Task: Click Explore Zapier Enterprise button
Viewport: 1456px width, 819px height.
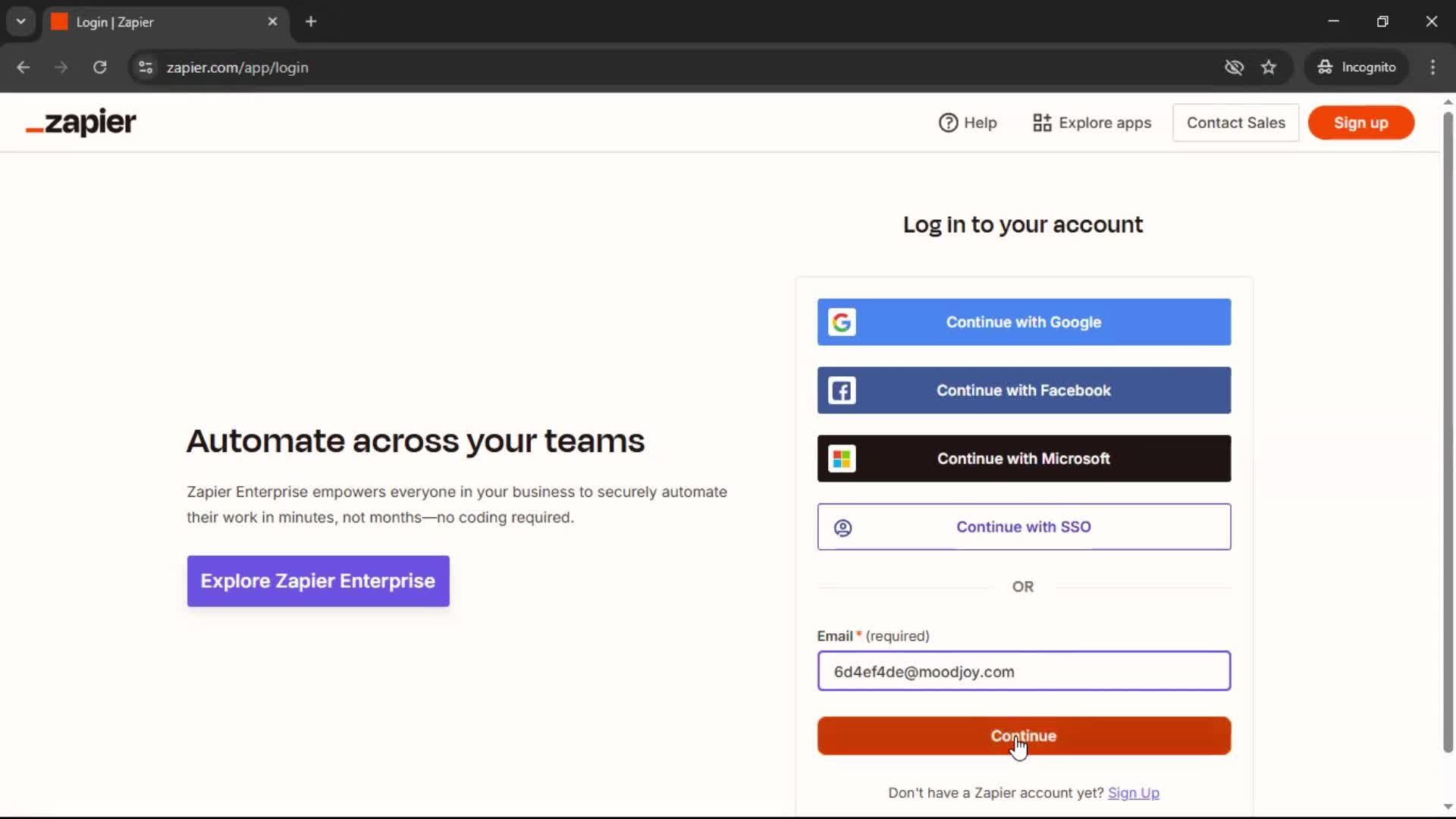Action: click(318, 582)
